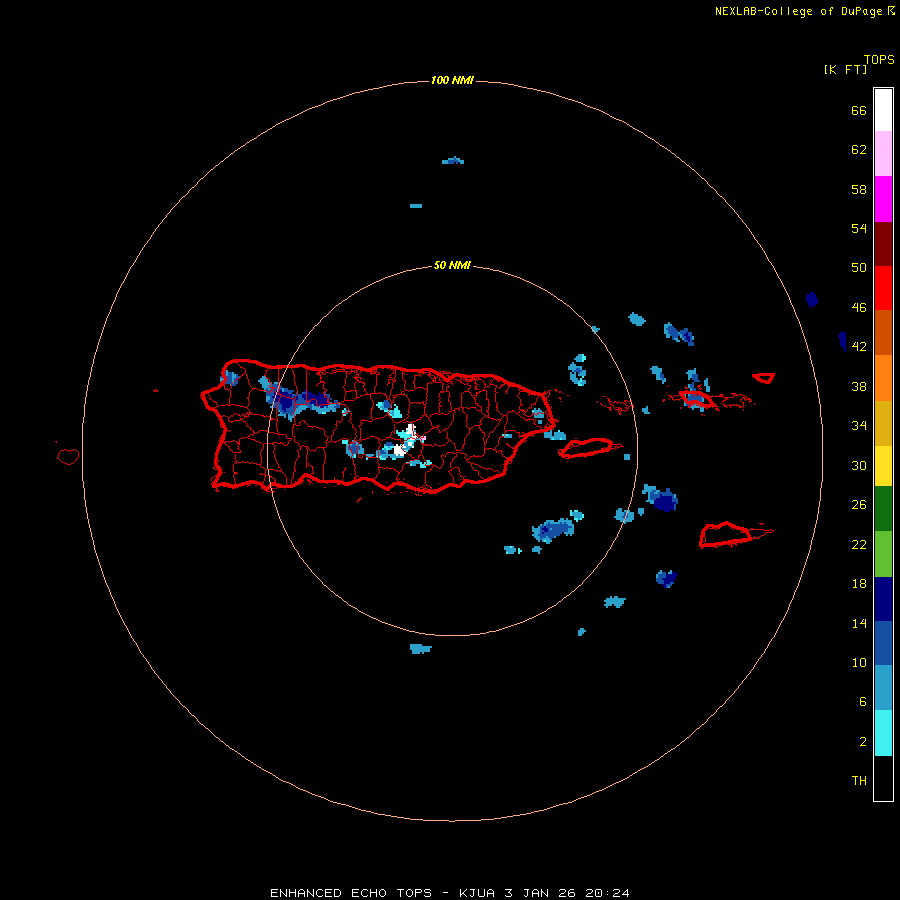This screenshot has width=900, height=900.
Task: Click the legend value 2
Action: (863, 742)
